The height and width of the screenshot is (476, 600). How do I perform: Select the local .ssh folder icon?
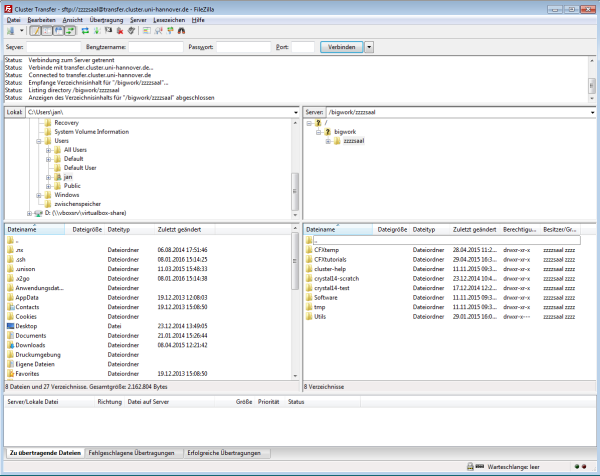coord(10,259)
